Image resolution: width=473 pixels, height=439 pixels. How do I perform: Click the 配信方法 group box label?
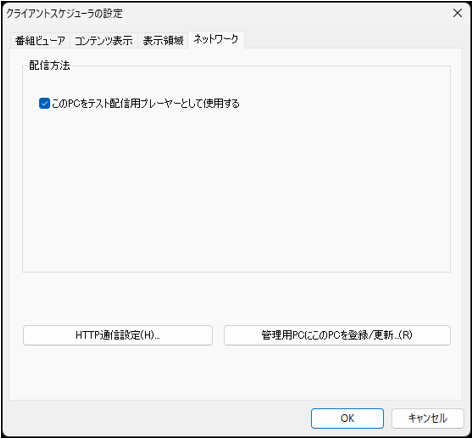tap(50, 65)
